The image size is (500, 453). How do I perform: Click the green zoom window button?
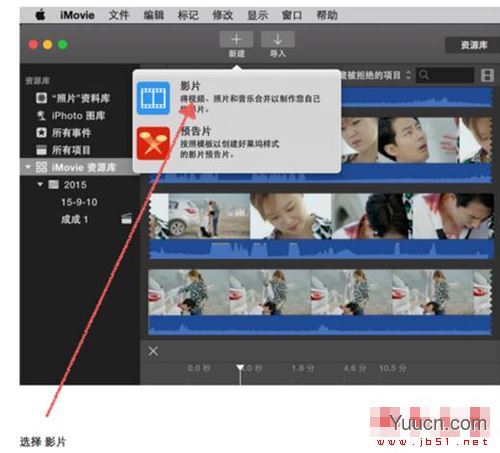click(x=63, y=44)
